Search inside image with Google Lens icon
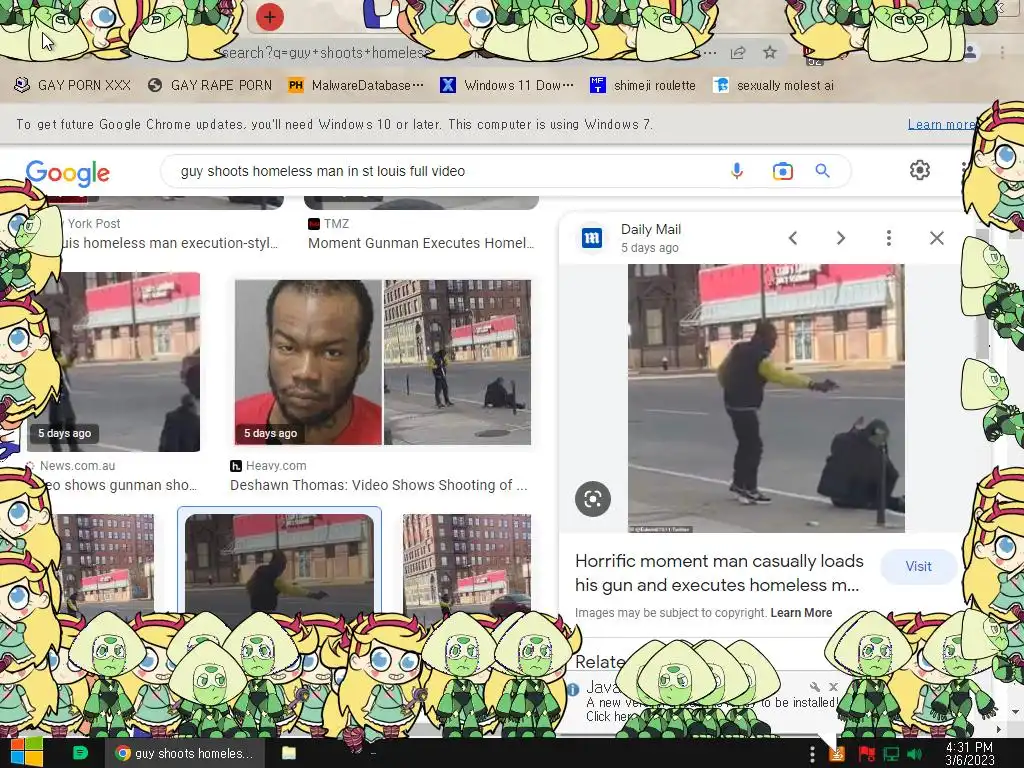Viewport: 1024px width, 768px height. tap(593, 499)
